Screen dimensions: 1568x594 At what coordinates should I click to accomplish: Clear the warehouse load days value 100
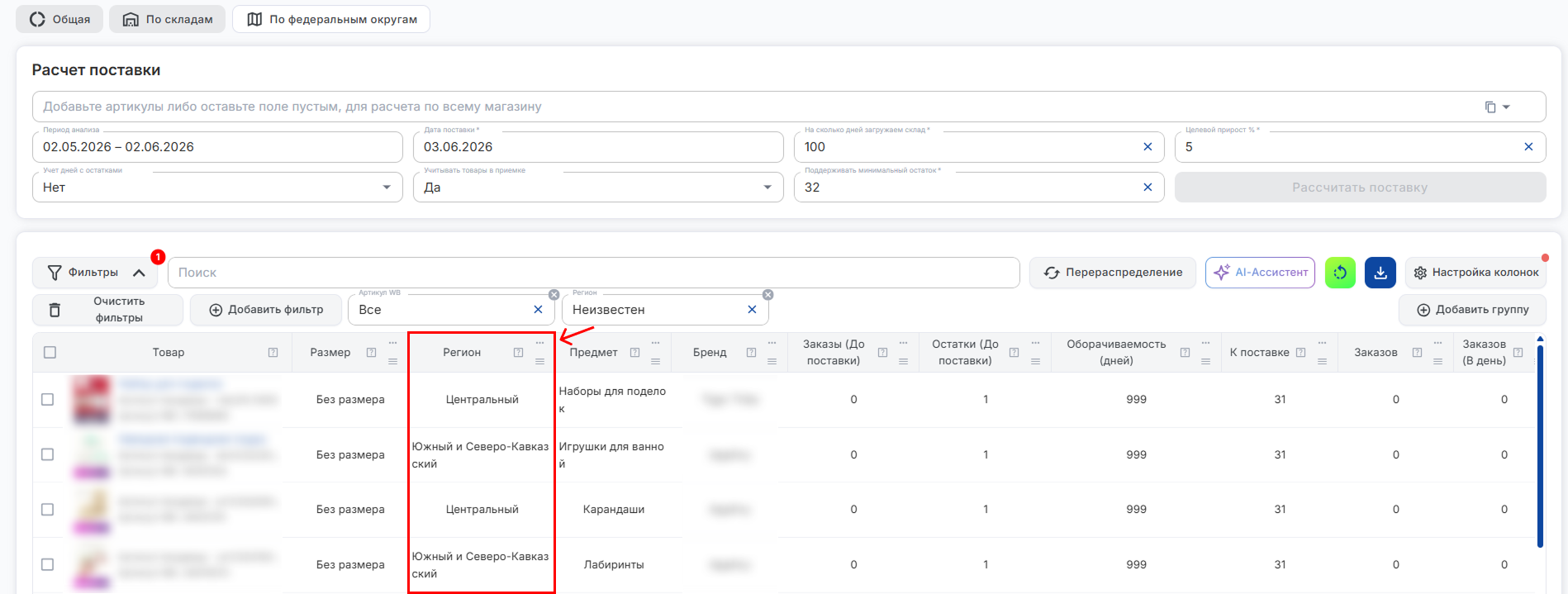1147,147
